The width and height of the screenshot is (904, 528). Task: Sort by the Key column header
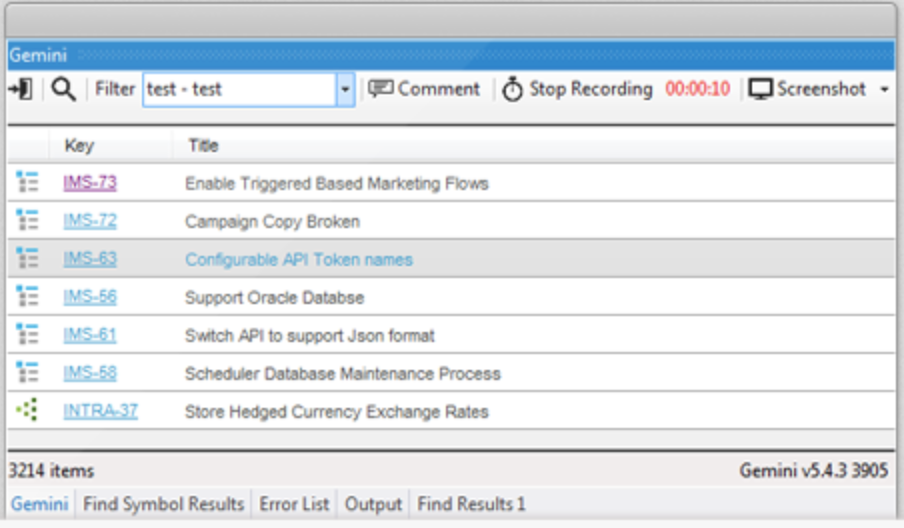point(79,145)
